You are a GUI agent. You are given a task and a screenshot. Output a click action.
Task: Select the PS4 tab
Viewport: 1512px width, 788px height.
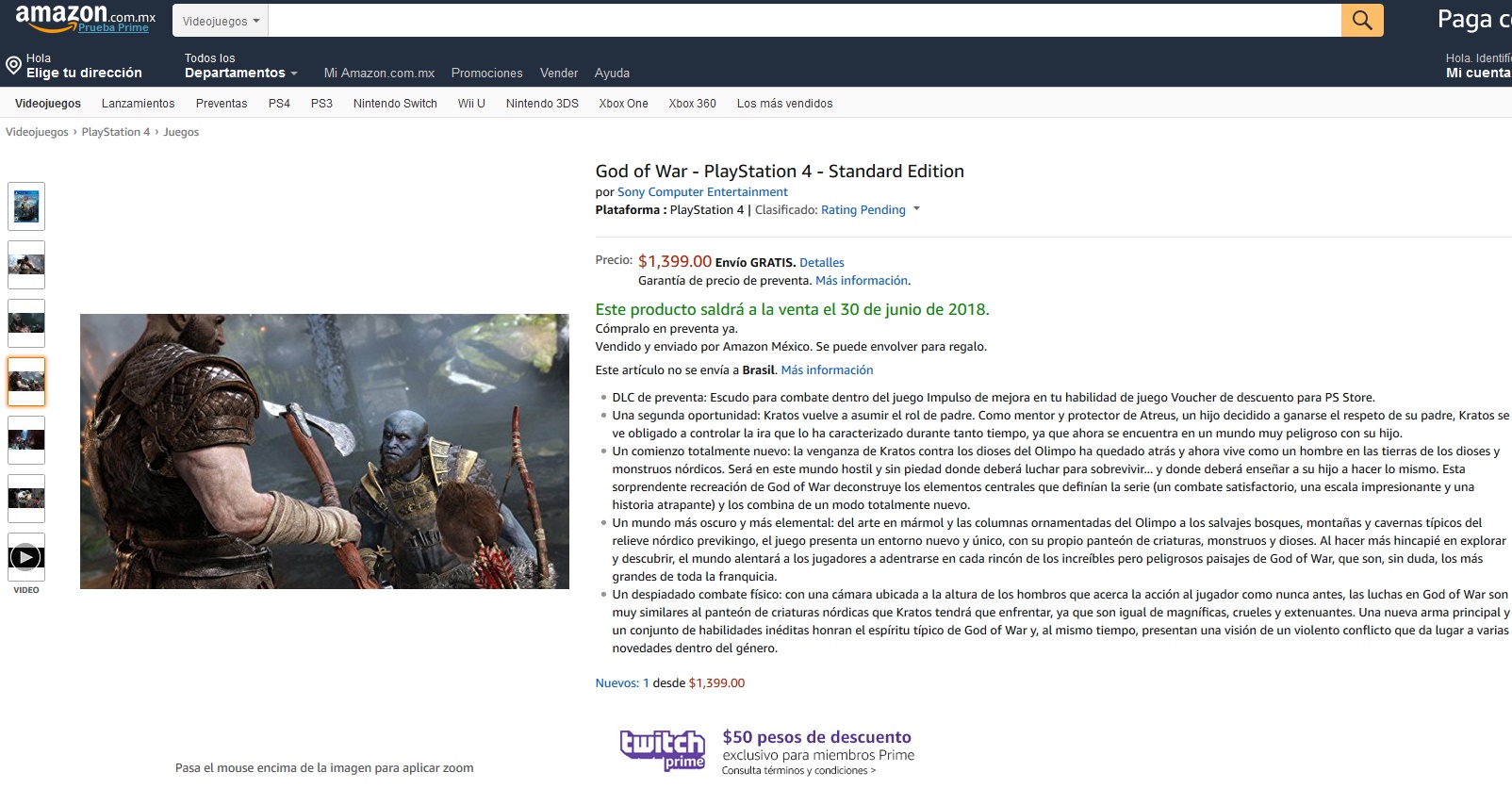[x=279, y=104]
